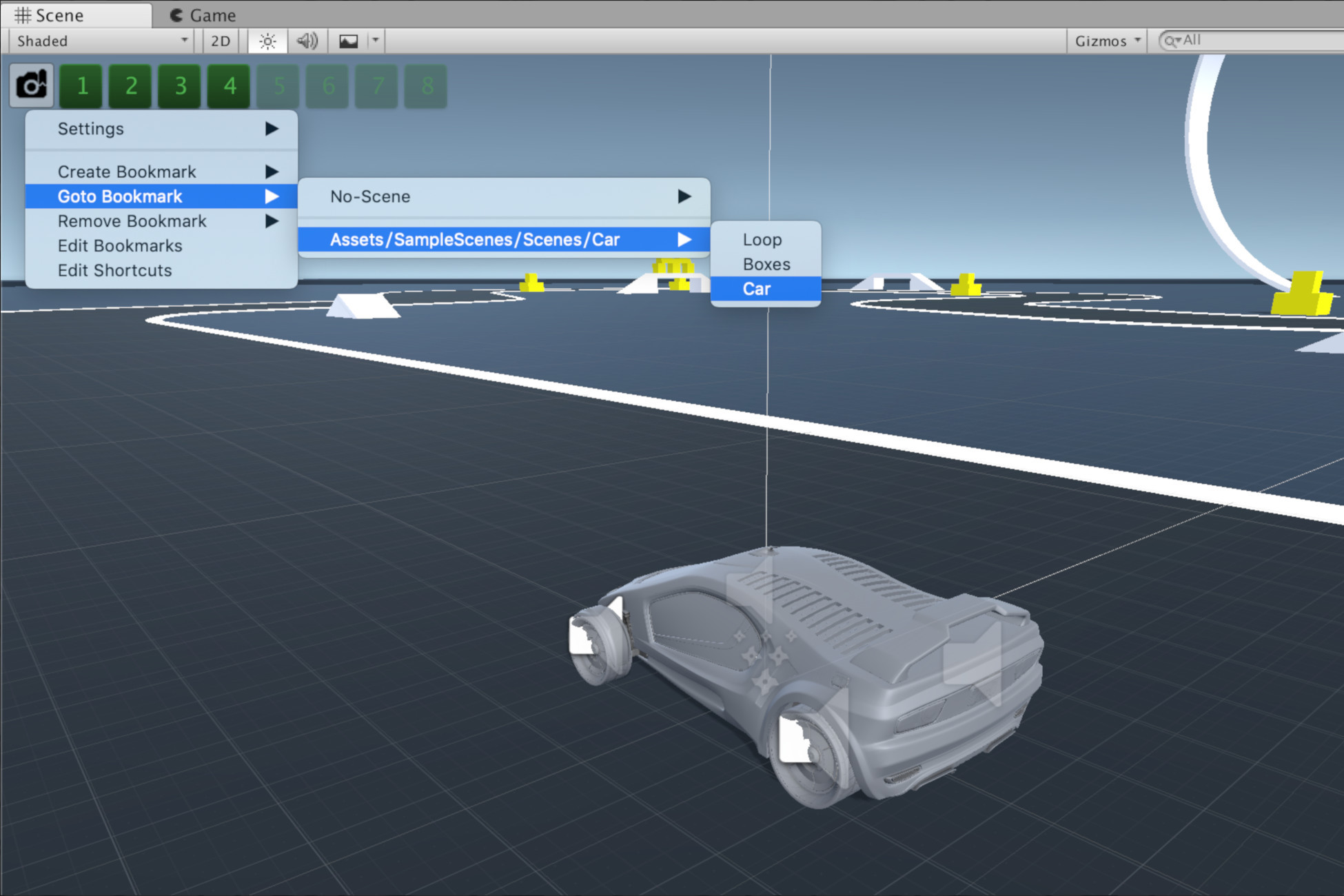Toggle scene lighting sun icon
This screenshot has height=896, width=1344.
(267, 41)
